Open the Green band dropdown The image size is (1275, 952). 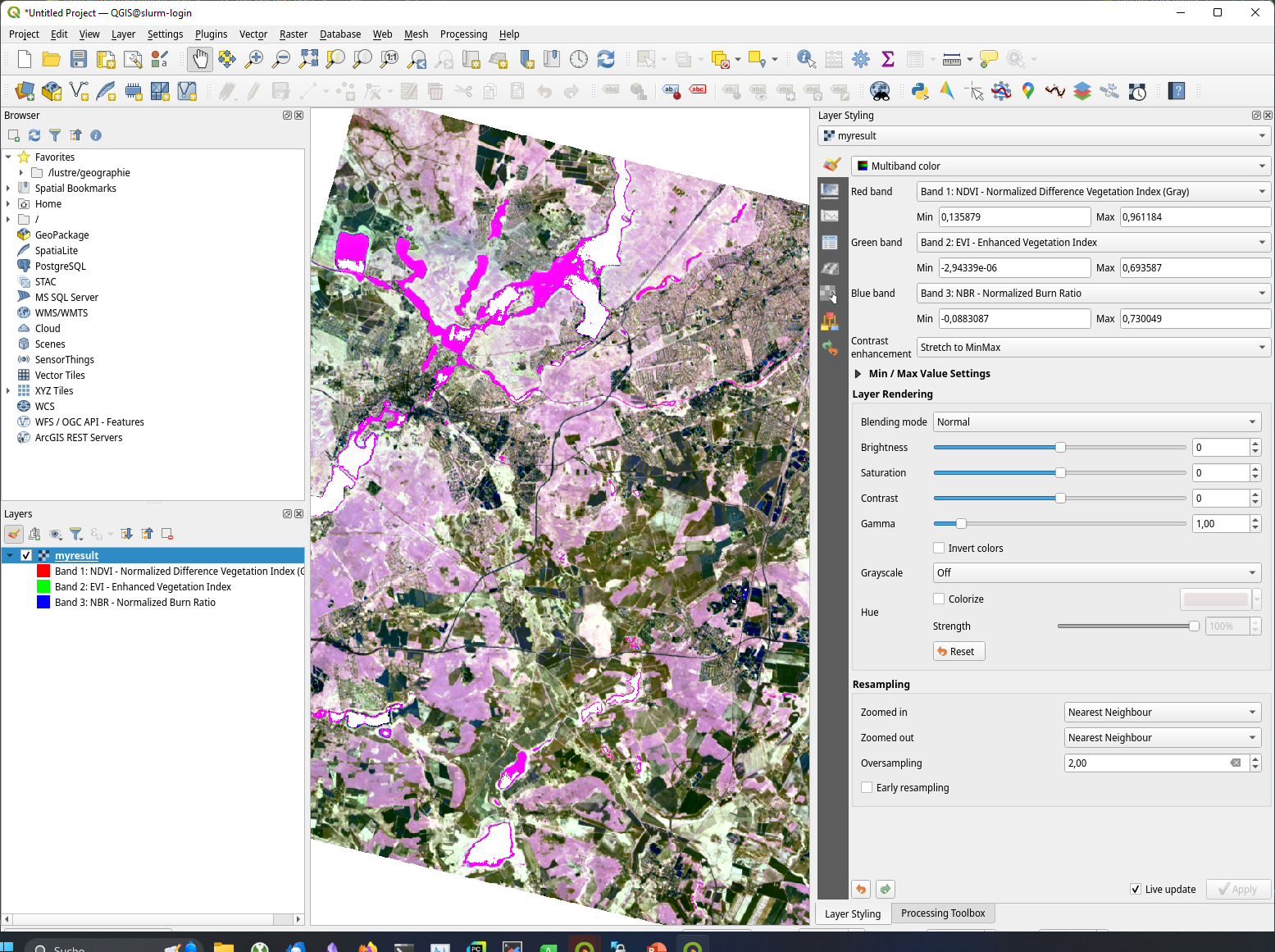point(1094,242)
